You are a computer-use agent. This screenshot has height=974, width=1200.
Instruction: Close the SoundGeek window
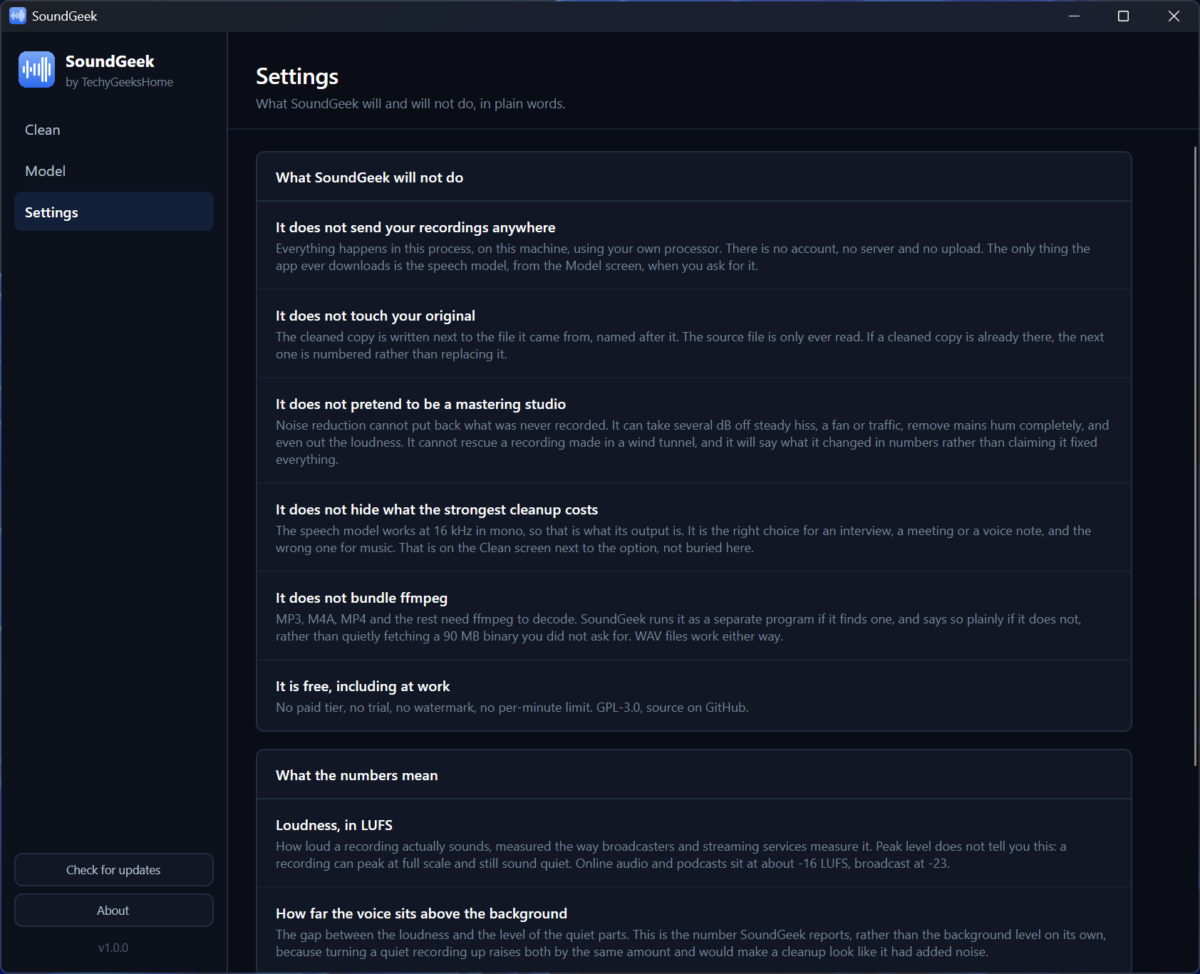(1174, 16)
